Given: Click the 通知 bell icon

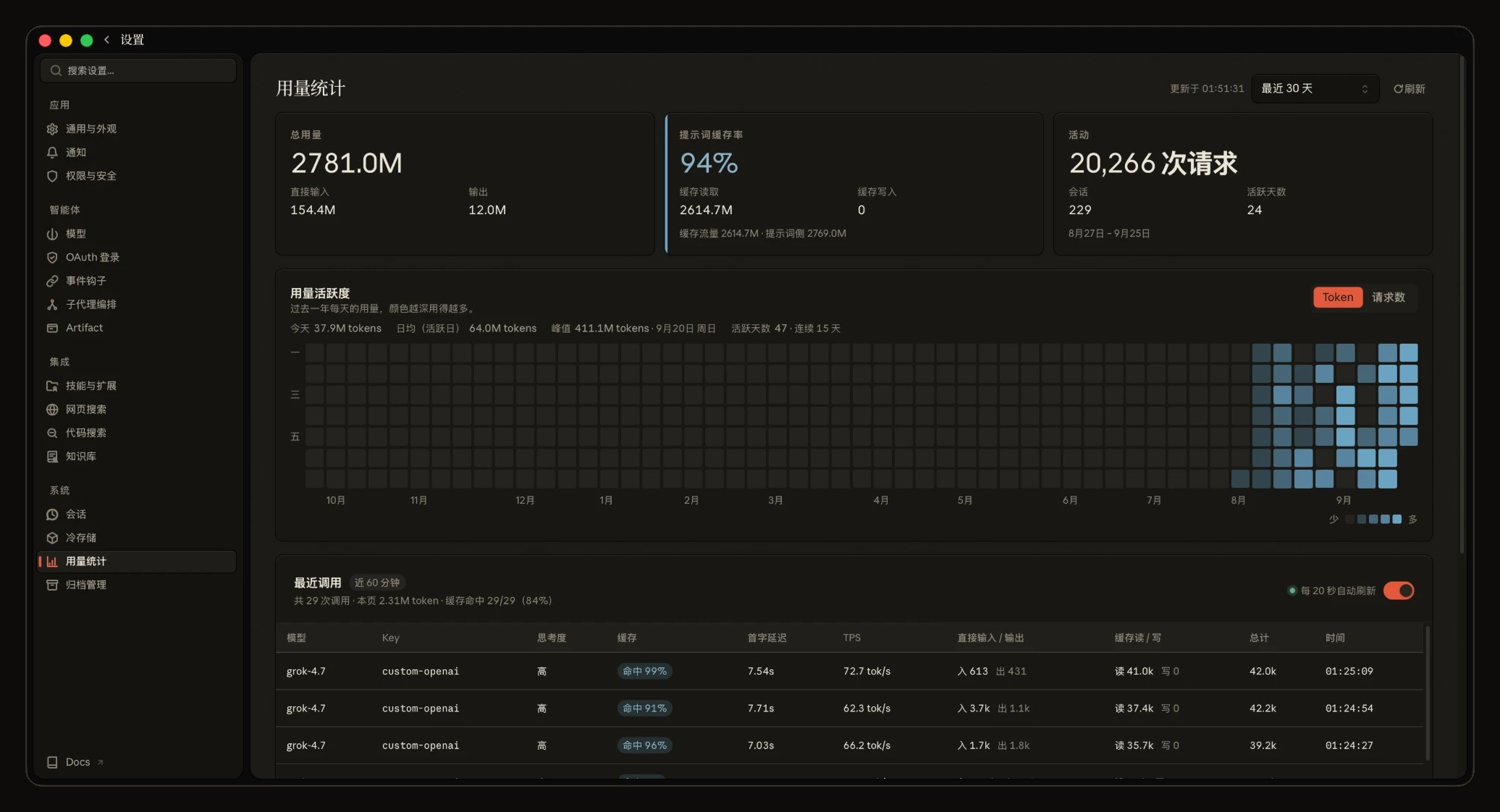Looking at the screenshot, I should pos(52,153).
